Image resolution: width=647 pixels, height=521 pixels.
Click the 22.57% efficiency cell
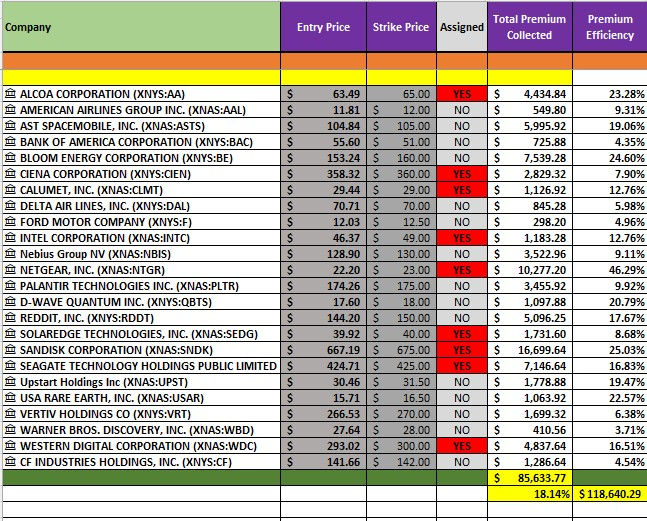click(x=610, y=398)
